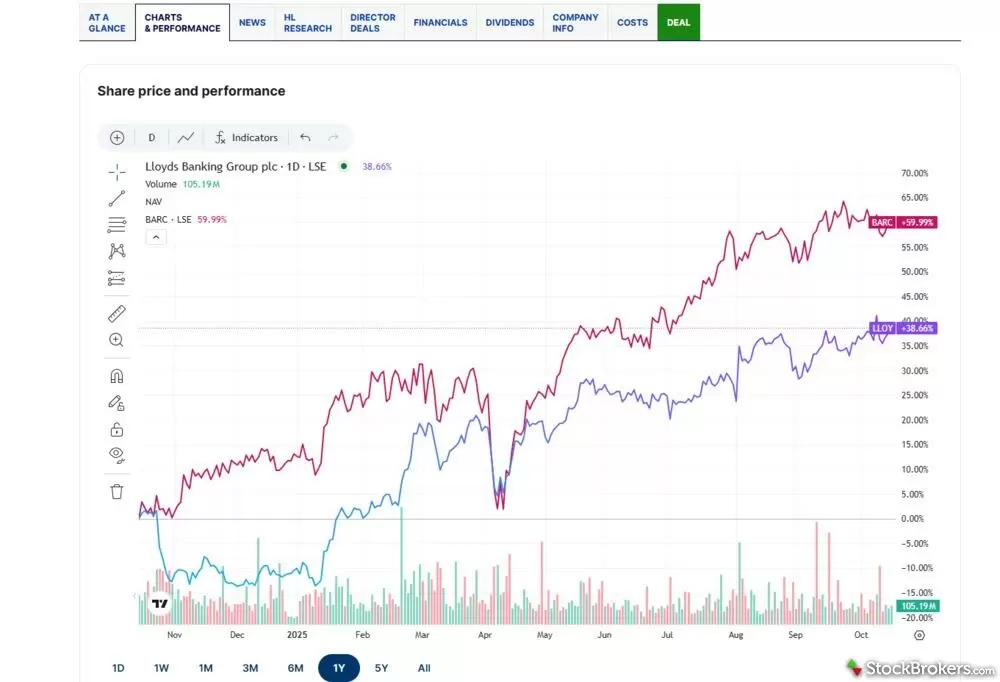Click the green DEAL button
This screenshot has width=1000, height=682.
coord(679,21)
